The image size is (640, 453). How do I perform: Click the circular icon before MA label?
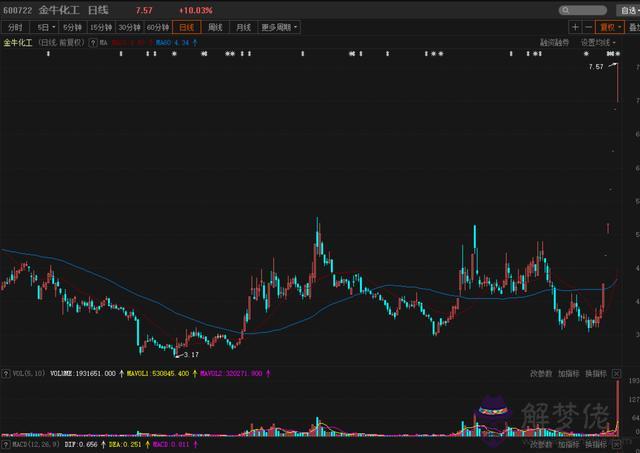(92, 43)
